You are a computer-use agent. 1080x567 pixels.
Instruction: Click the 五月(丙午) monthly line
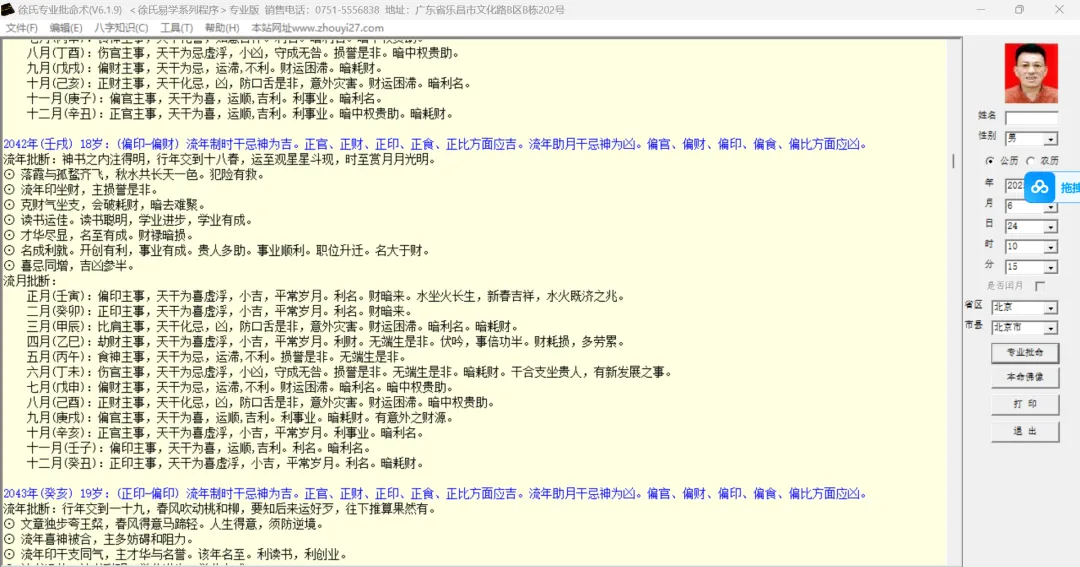pyautogui.click(x=217, y=357)
